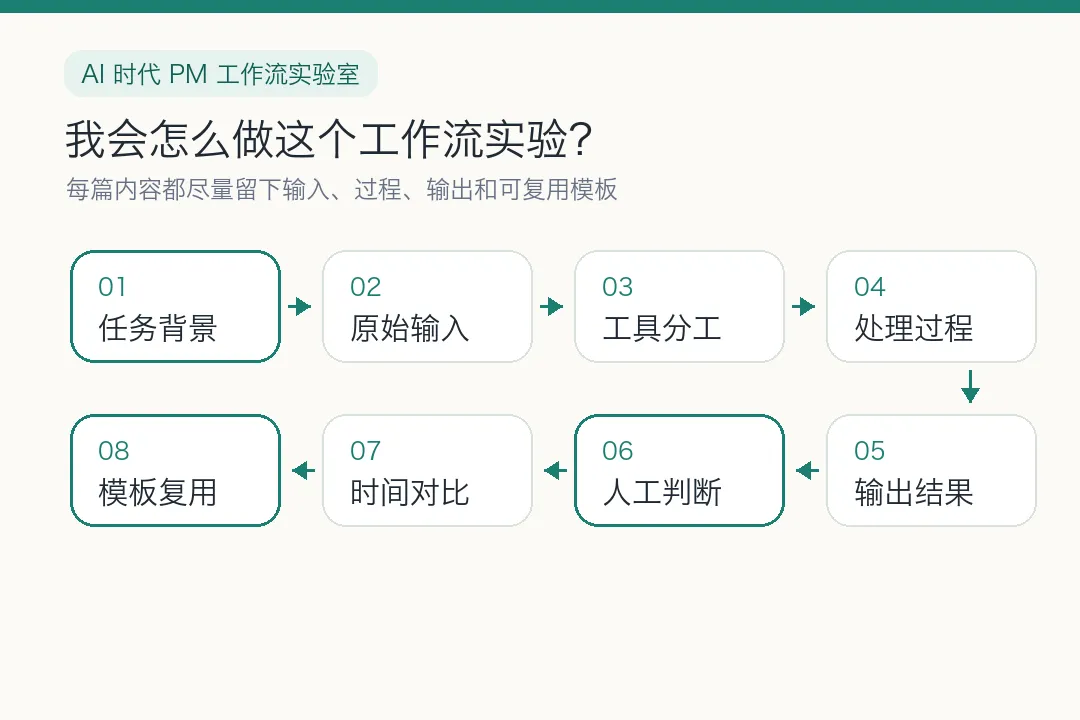Click the downward arrow below 处理过程
This screenshot has height=720, width=1080.
point(970,387)
